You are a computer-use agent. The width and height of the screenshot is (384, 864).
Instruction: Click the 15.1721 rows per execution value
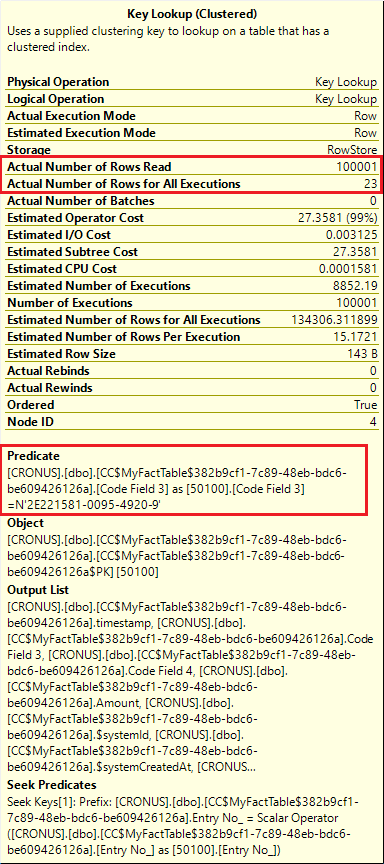click(x=356, y=337)
